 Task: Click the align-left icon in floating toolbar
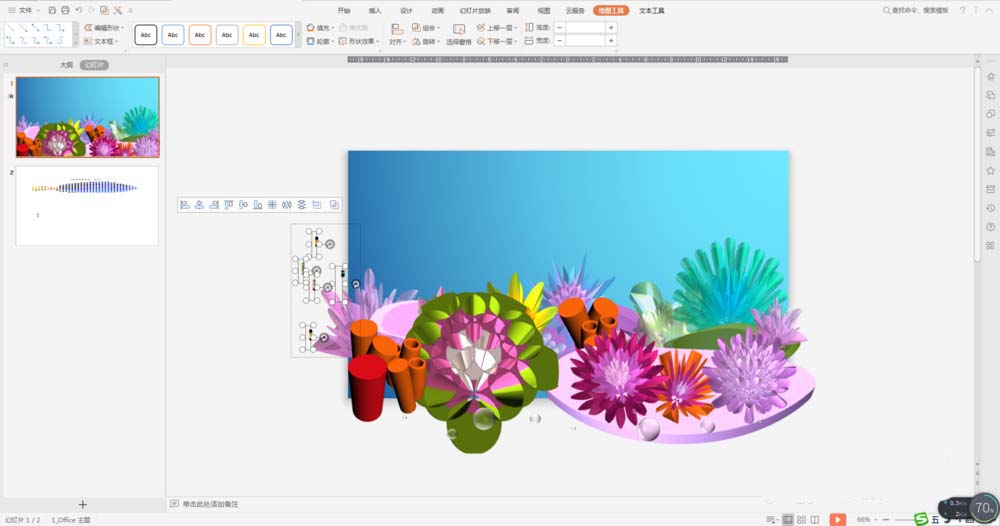185,205
